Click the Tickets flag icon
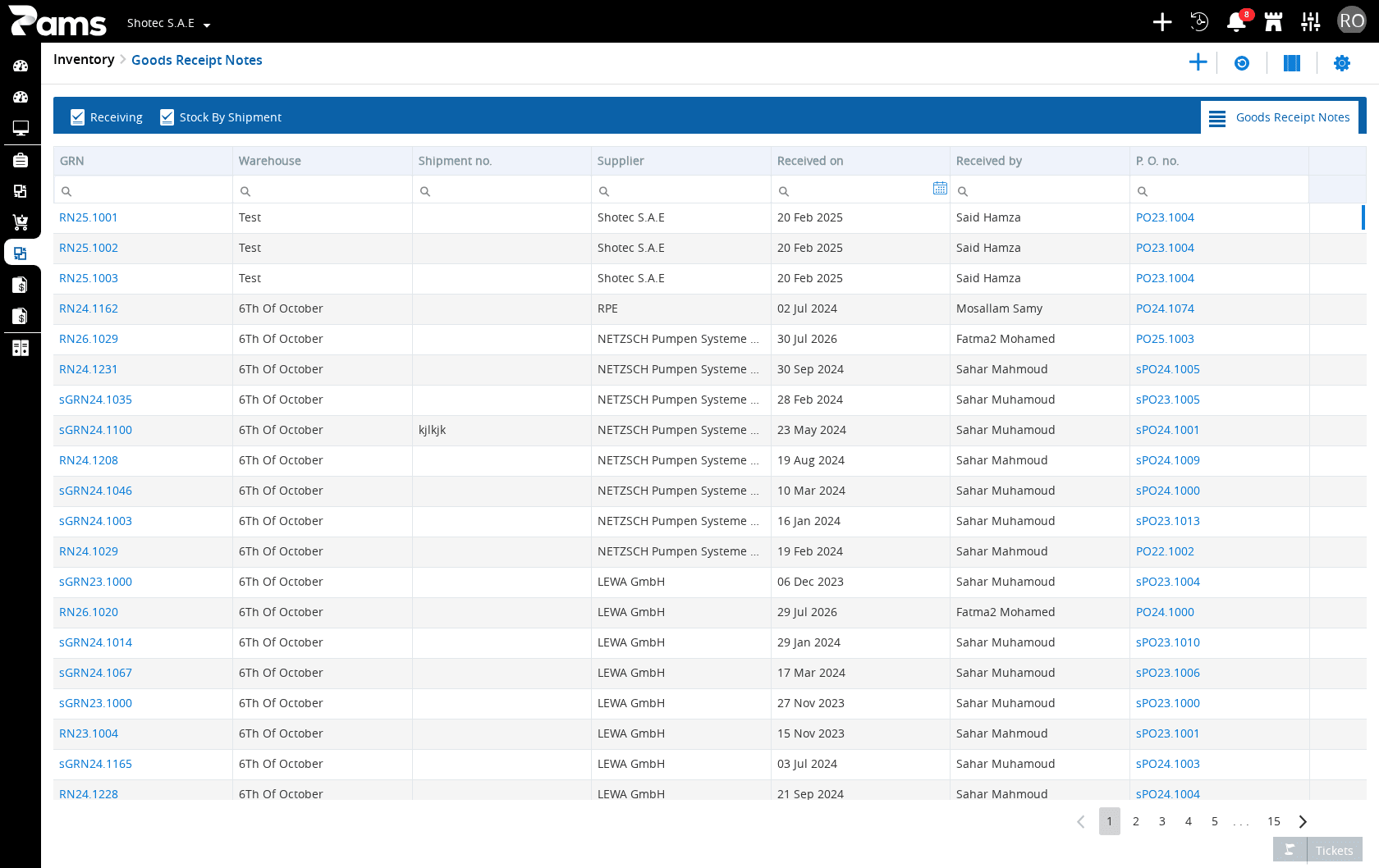 1290,850
